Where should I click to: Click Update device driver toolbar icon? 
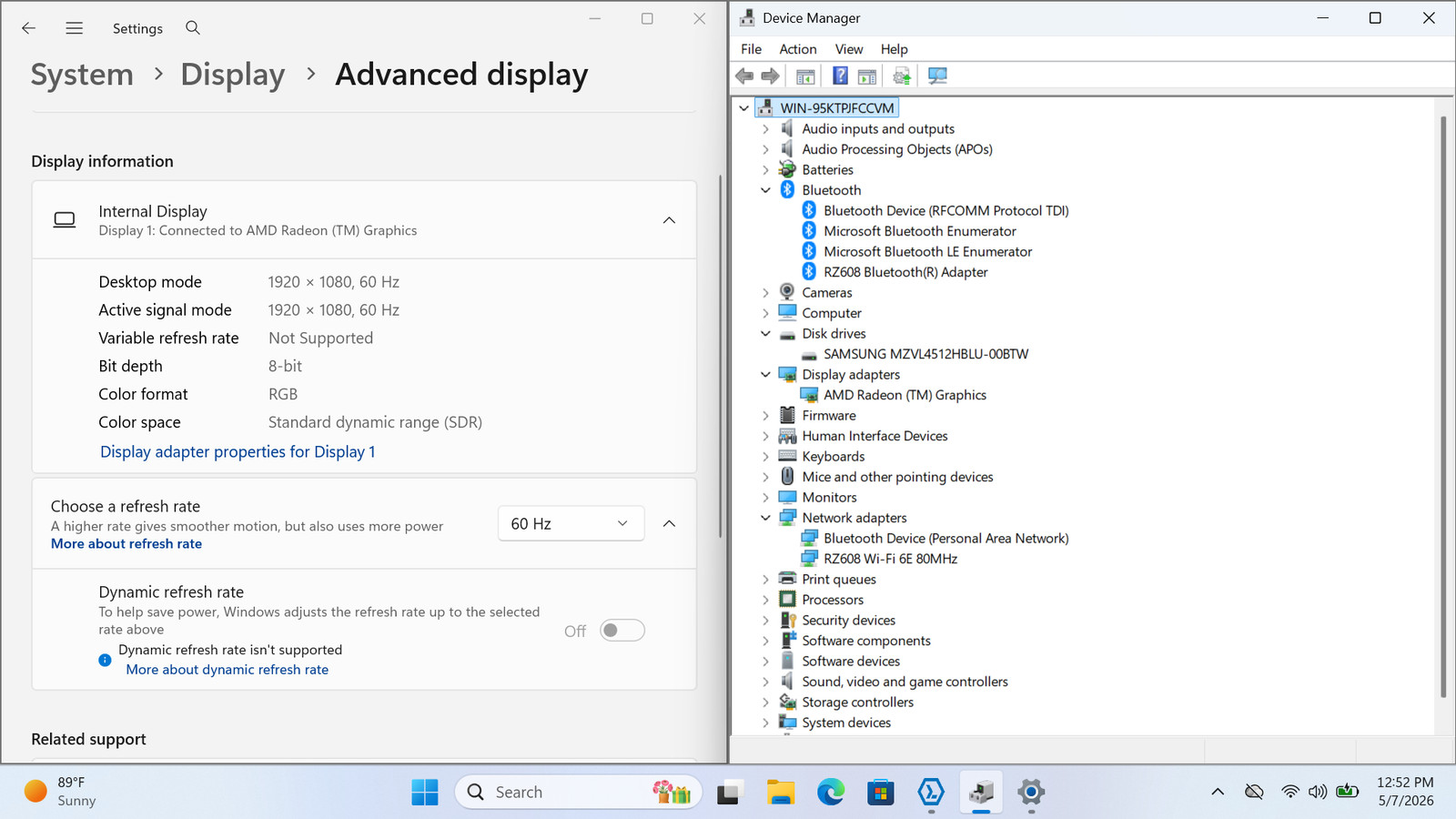coord(902,76)
